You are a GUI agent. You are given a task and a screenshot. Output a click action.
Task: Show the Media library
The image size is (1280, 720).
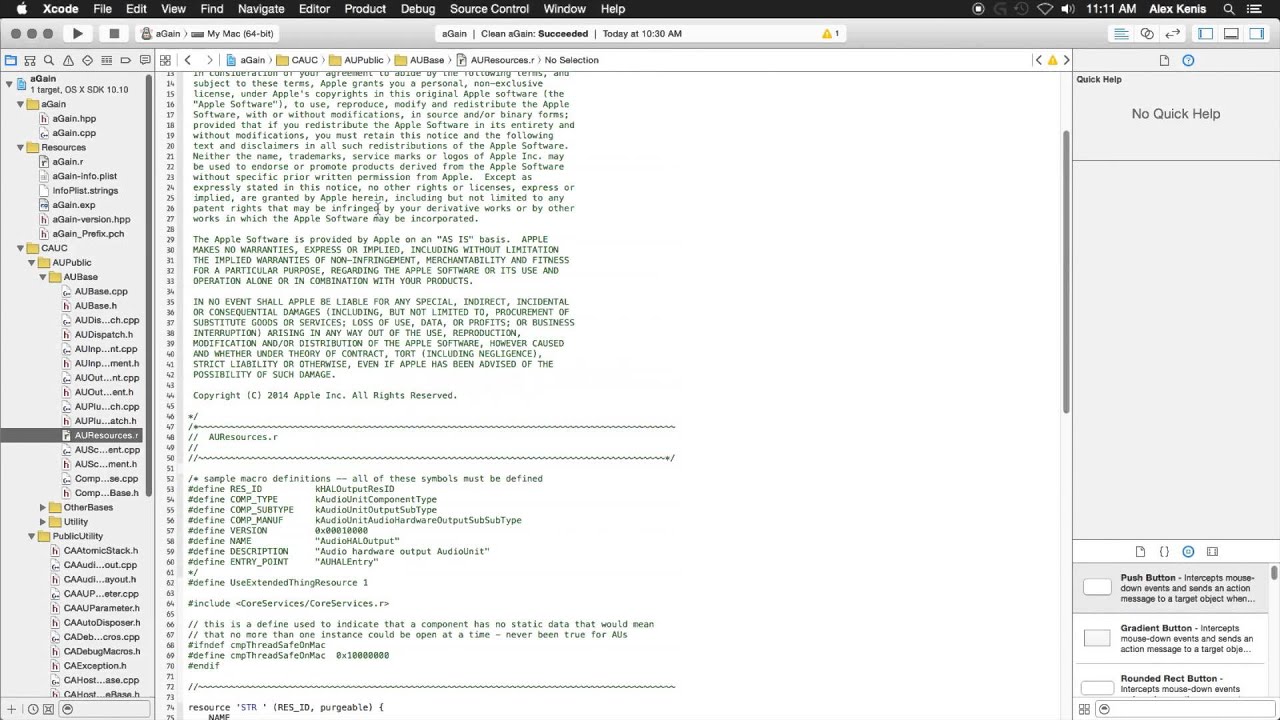(x=1212, y=552)
